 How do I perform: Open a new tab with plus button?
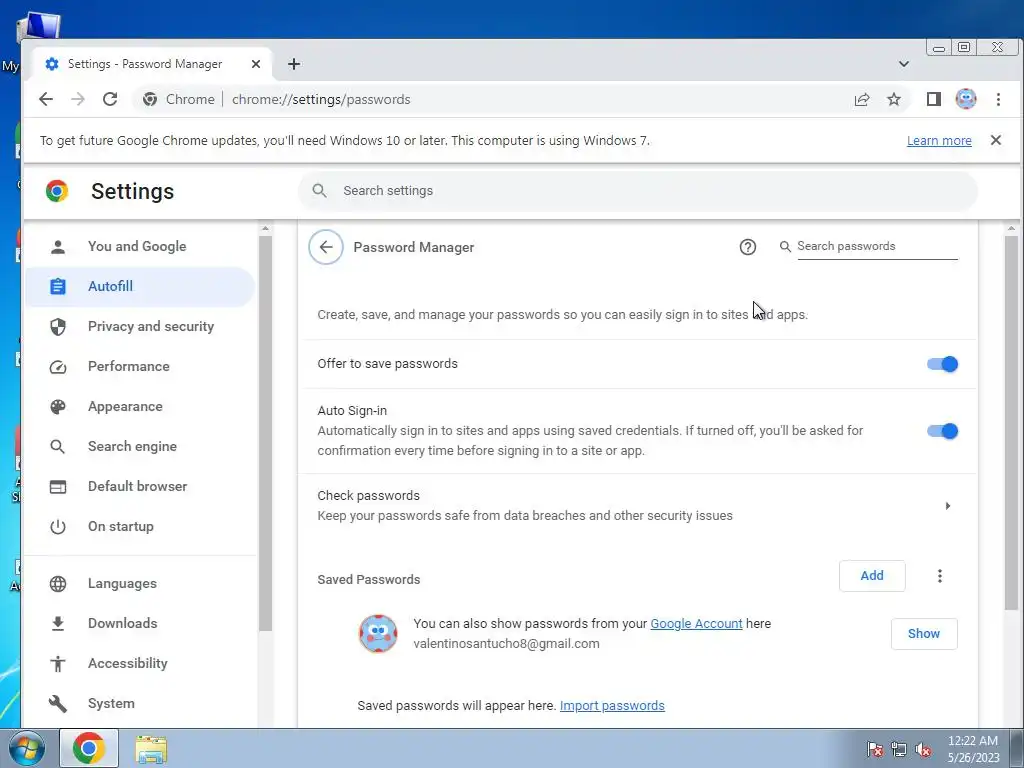(x=294, y=64)
